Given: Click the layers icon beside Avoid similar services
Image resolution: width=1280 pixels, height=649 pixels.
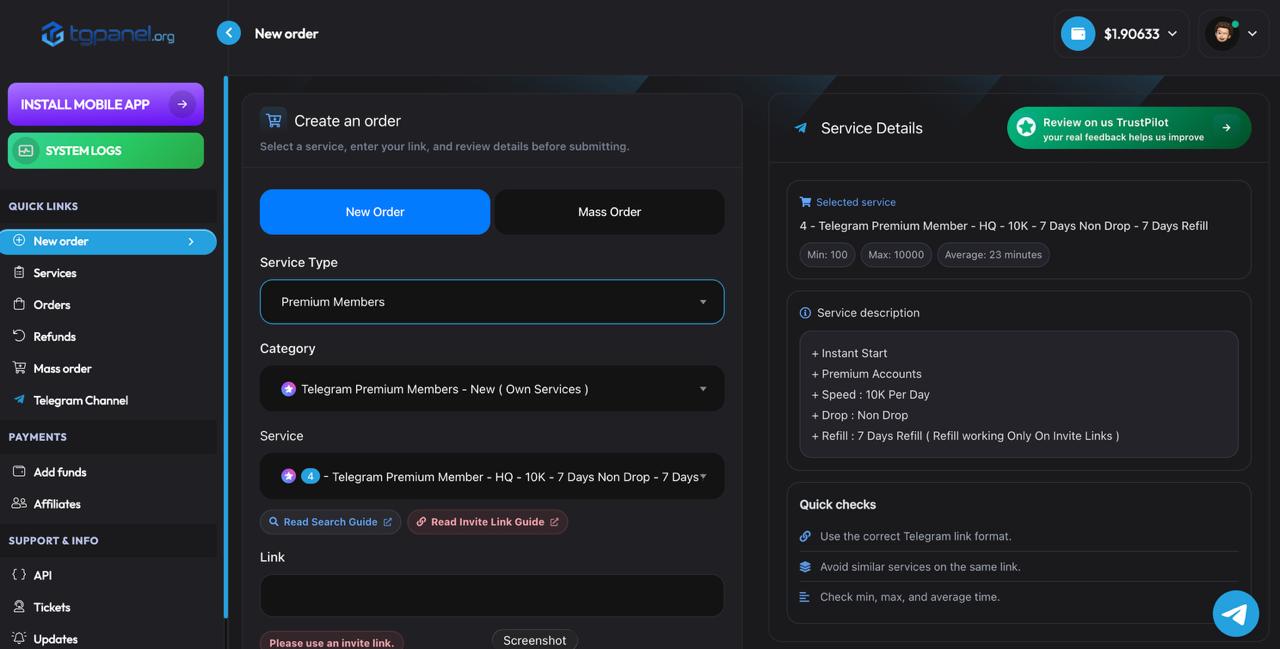Looking at the screenshot, I should pyautogui.click(x=805, y=567).
